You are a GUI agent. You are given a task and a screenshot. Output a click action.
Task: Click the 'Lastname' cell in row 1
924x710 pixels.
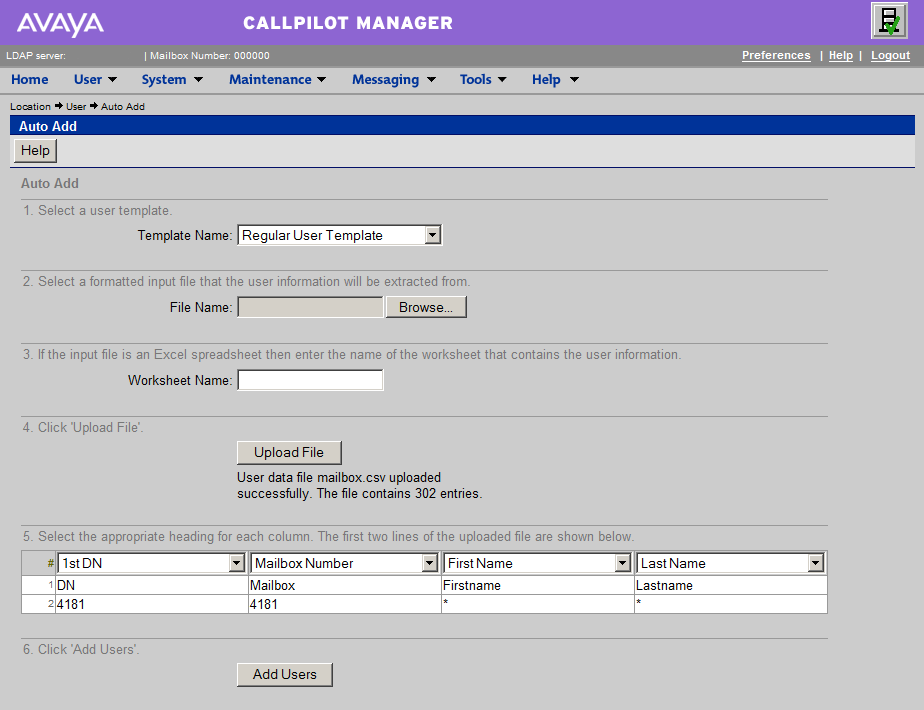click(x=731, y=585)
